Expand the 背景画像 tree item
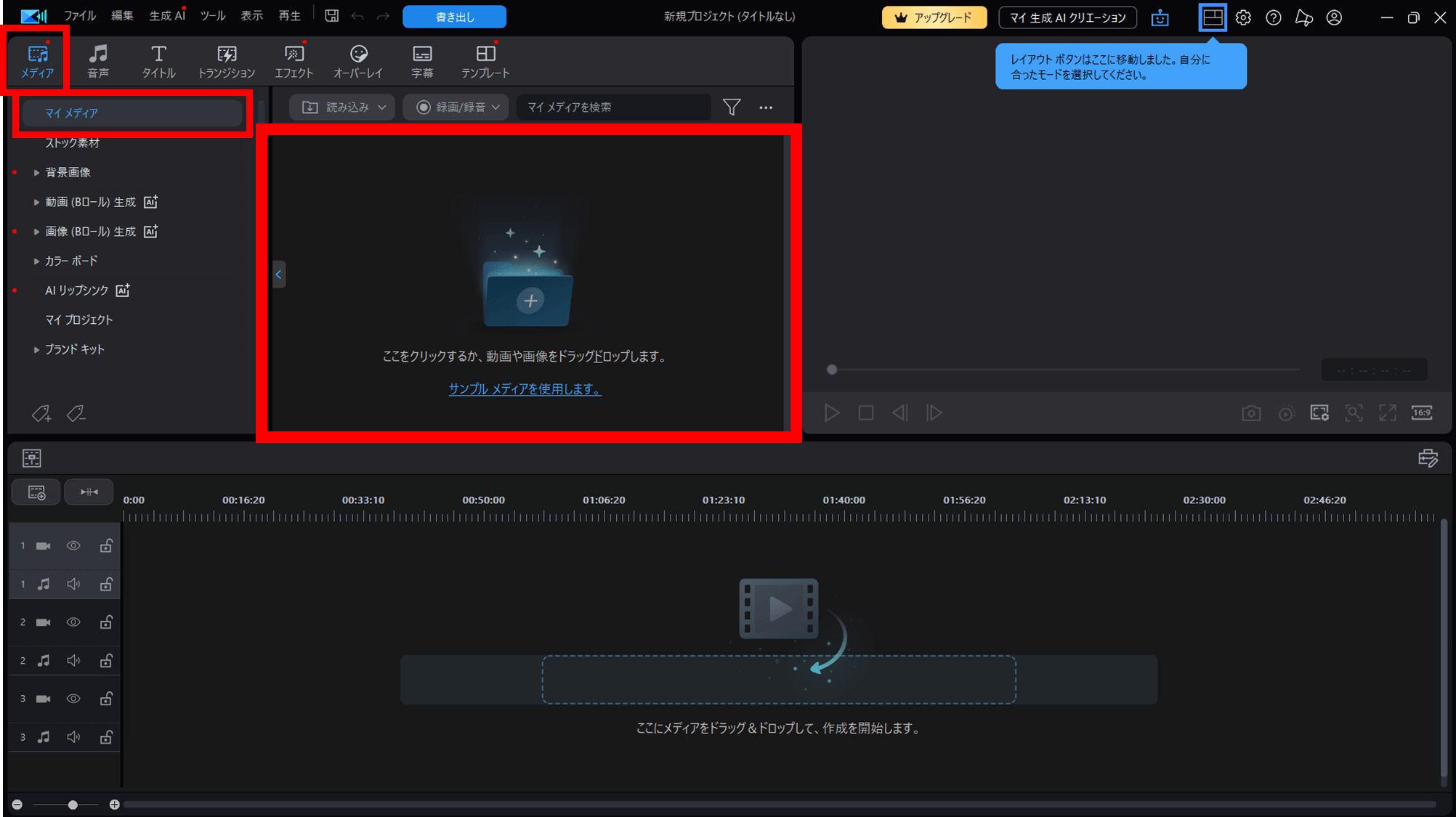Viewport: 1456px width, 817px height. [x=36, y=173]
